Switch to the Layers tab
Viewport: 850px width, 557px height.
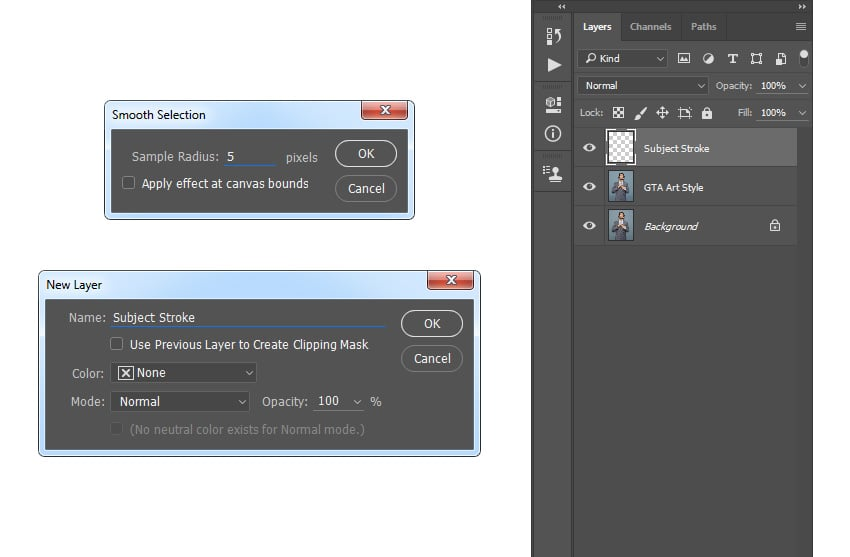point(597,27)
